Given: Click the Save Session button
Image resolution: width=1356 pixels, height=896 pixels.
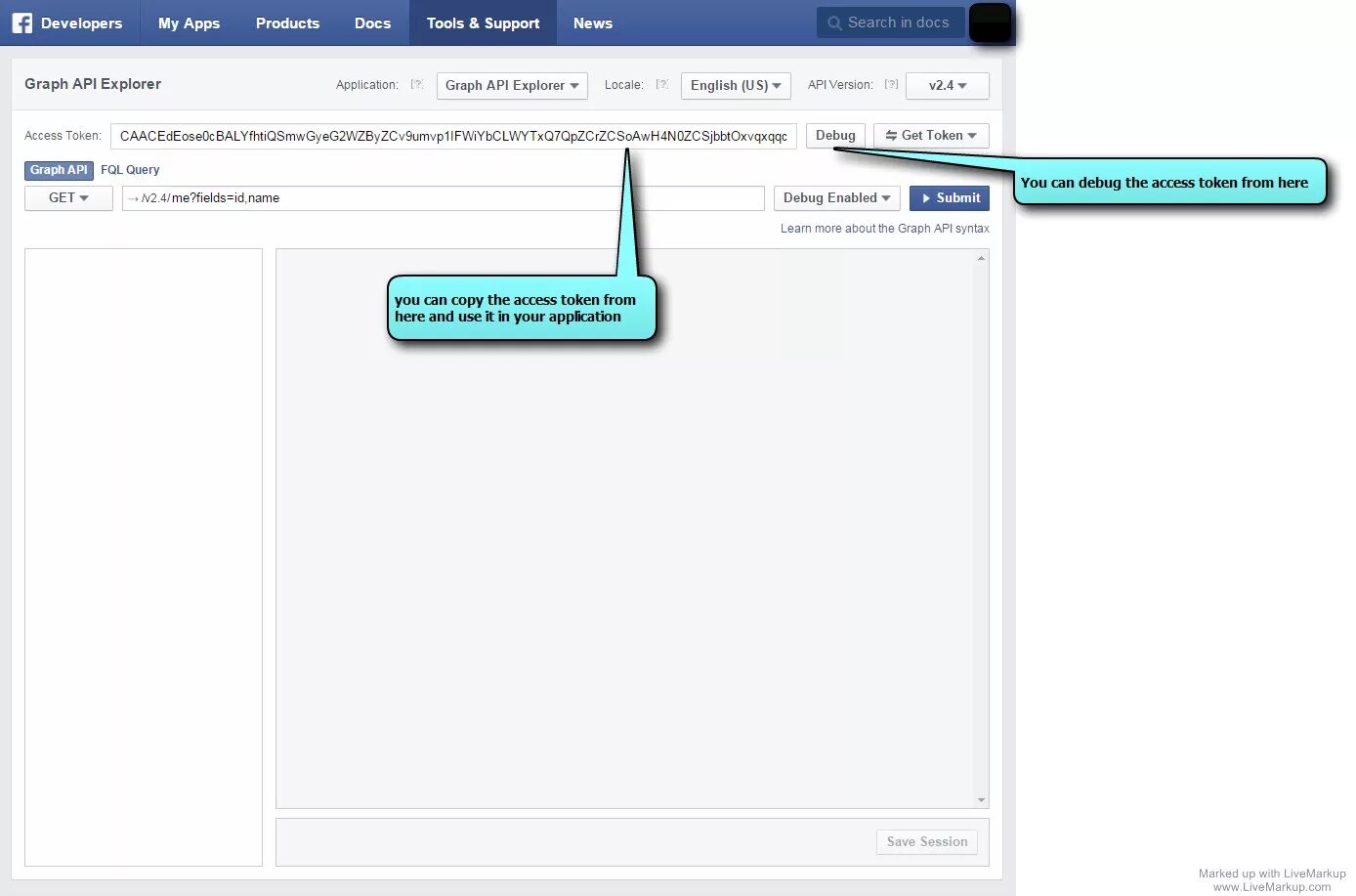Looking at the screenshot, I should [x=927, y=841].
